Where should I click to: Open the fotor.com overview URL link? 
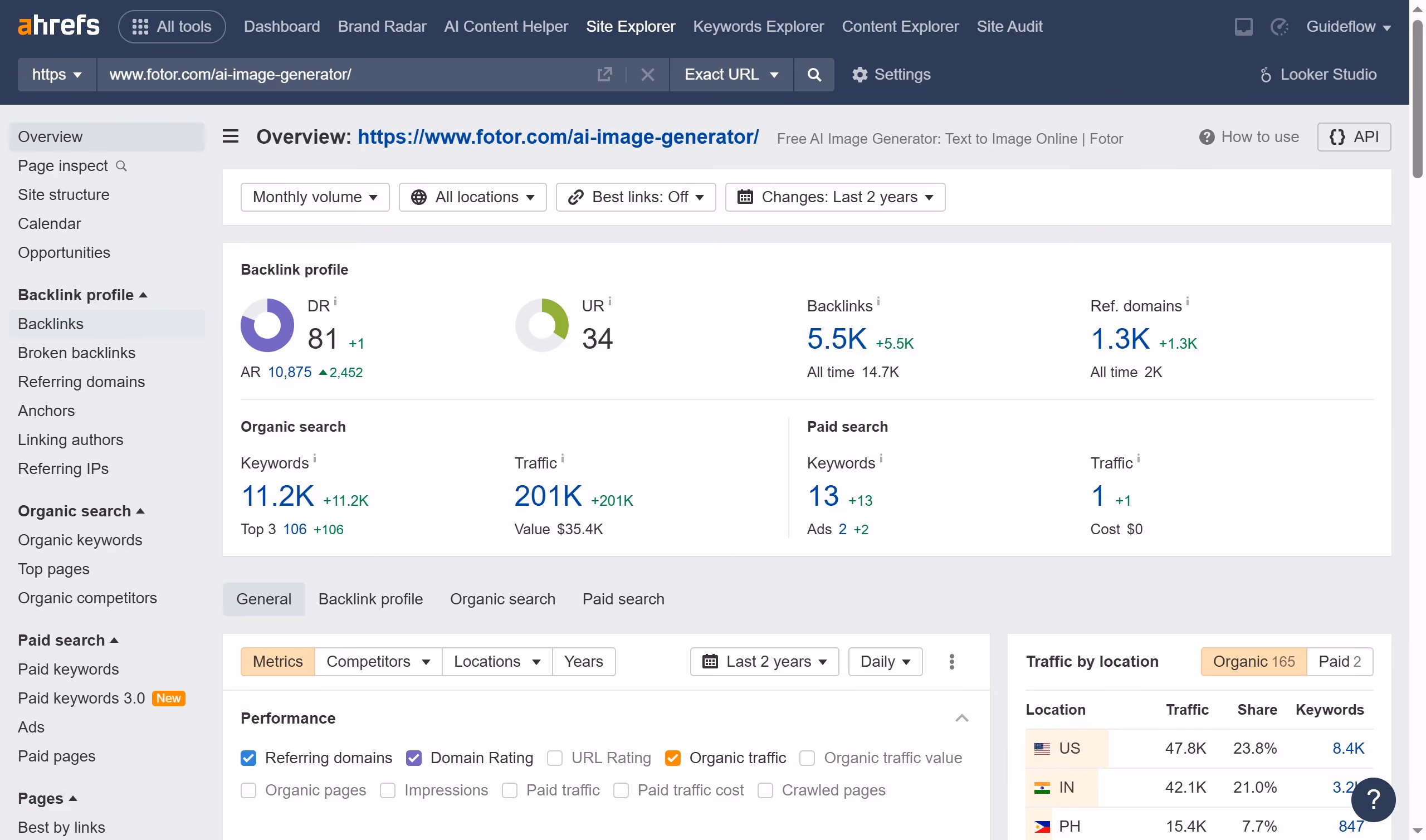point(558,136)
